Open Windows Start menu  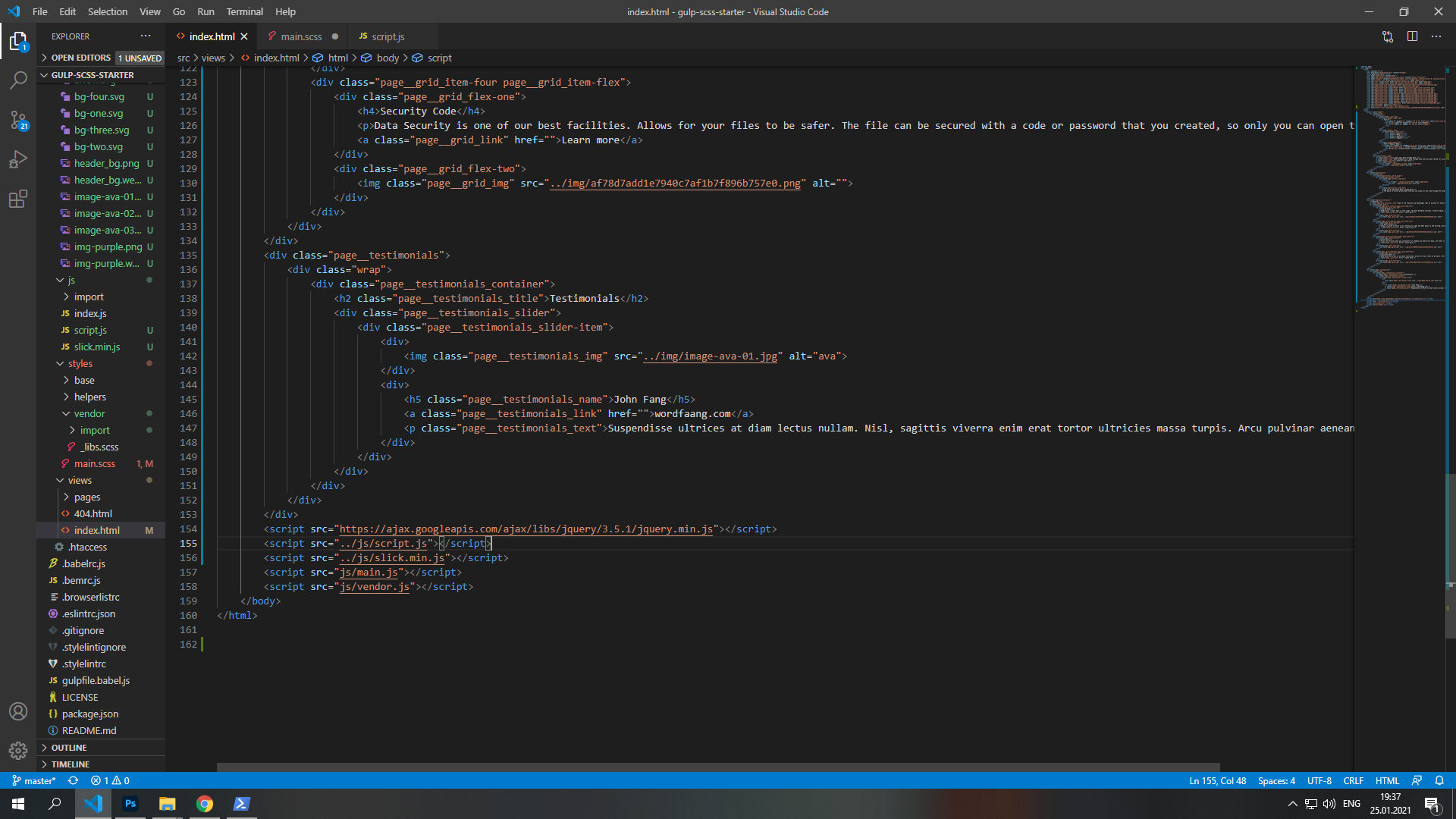[x=18, y=804]
